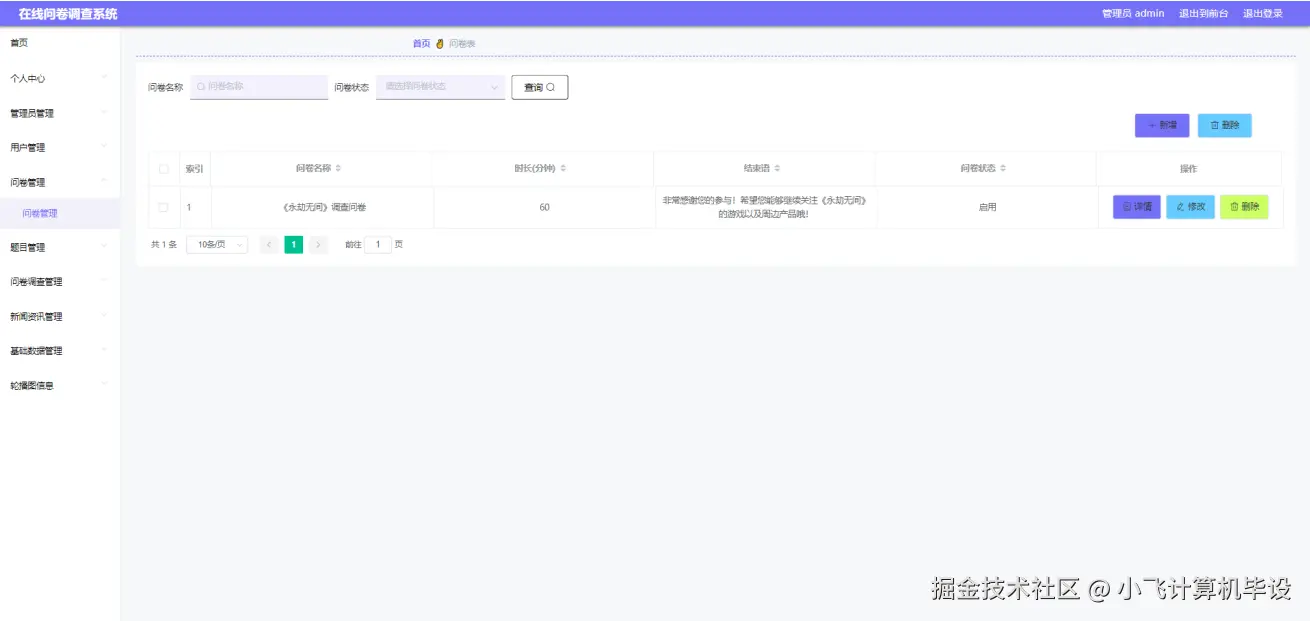This screenshot has height=621, width=1310.
Task: Focus the 问卷名称 search input
Action: pos(259,87)
